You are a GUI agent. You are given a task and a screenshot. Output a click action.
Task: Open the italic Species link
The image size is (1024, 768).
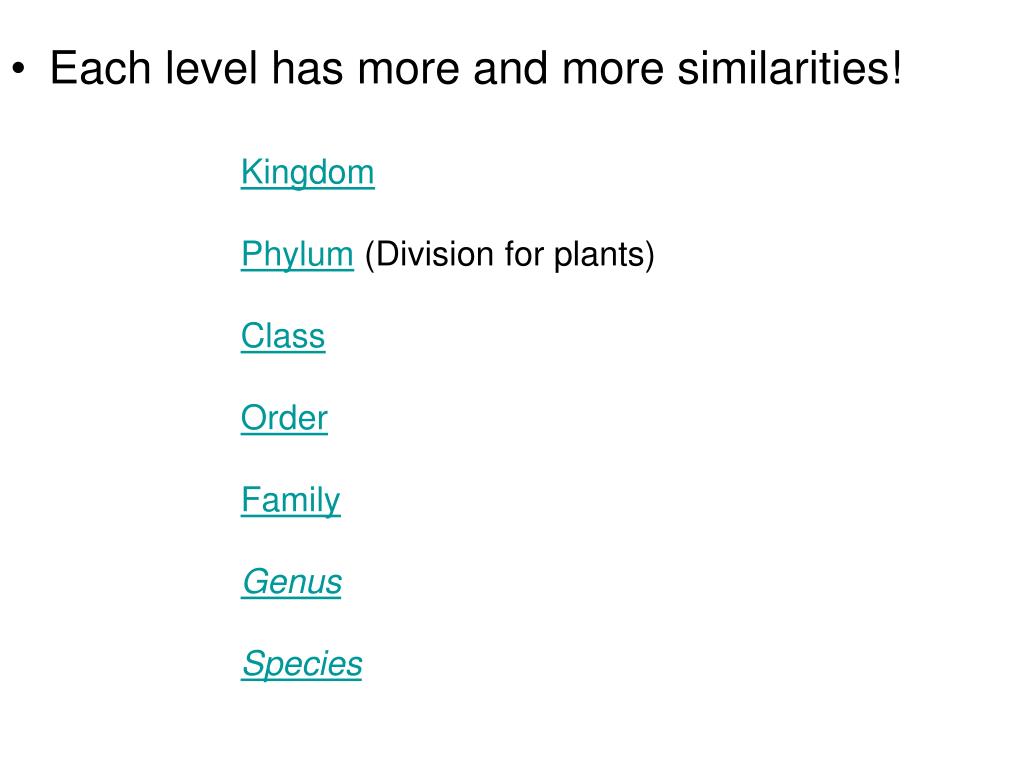pyautogui.click(x=302, y=664)
